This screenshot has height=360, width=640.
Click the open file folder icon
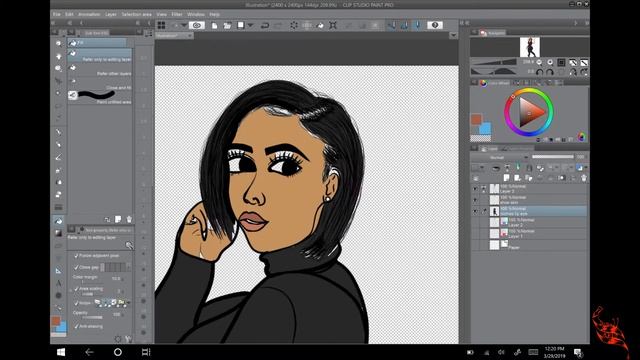click(227, 25)
